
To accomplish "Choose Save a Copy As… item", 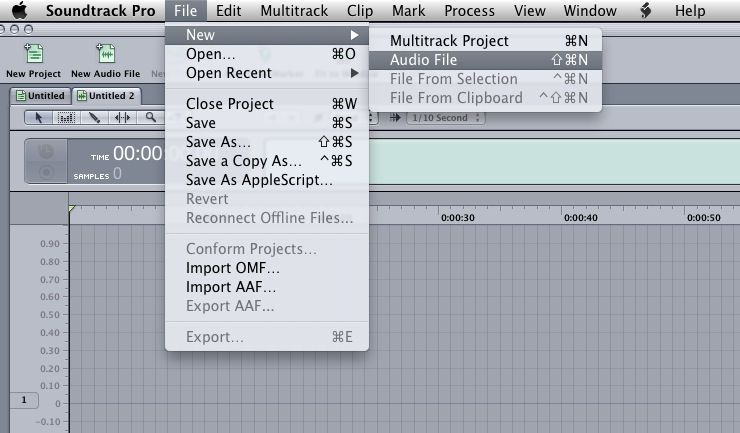I will (267, 161).
